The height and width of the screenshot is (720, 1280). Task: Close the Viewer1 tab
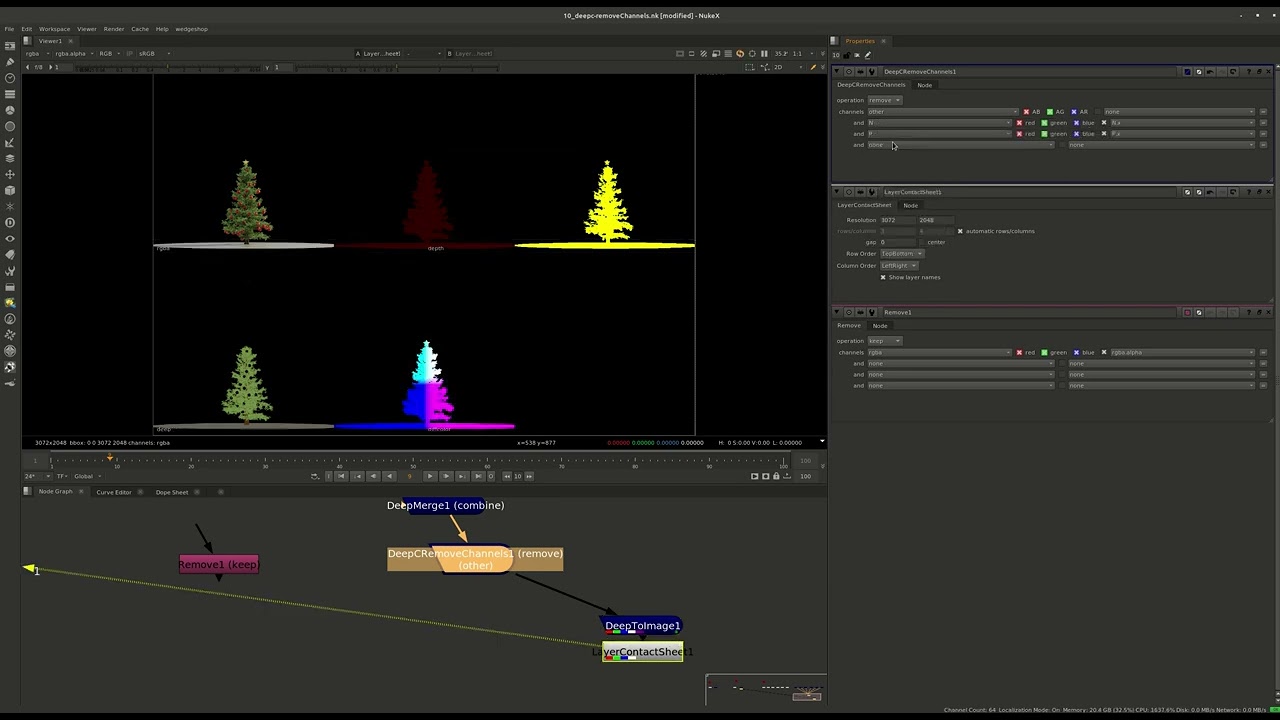click(x=70, y=41)
